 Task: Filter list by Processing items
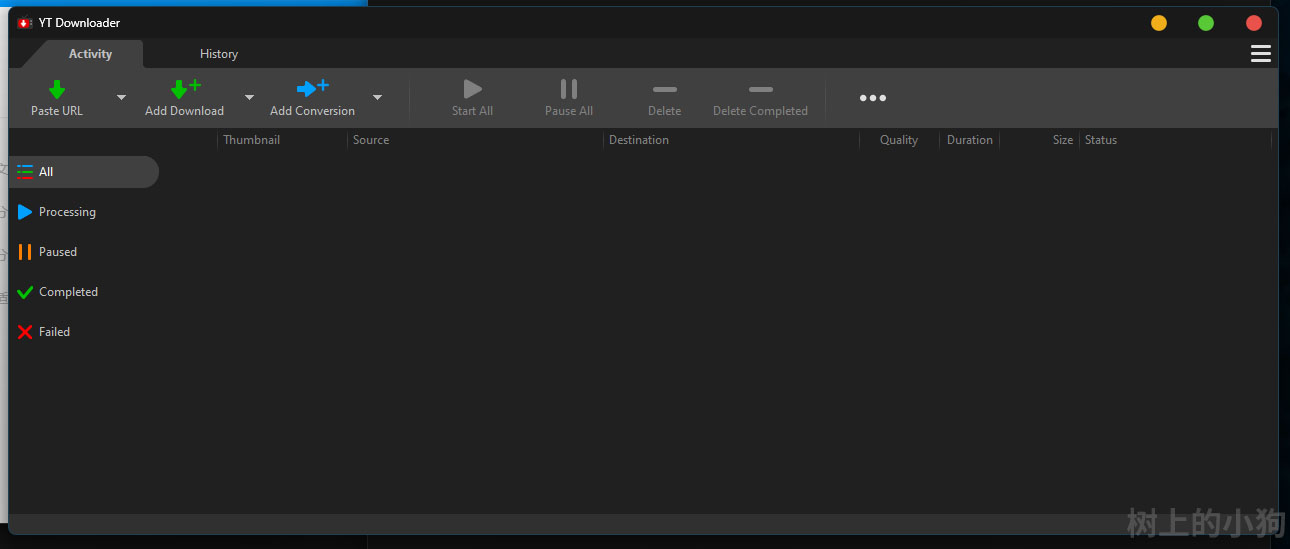pos(66,212)
